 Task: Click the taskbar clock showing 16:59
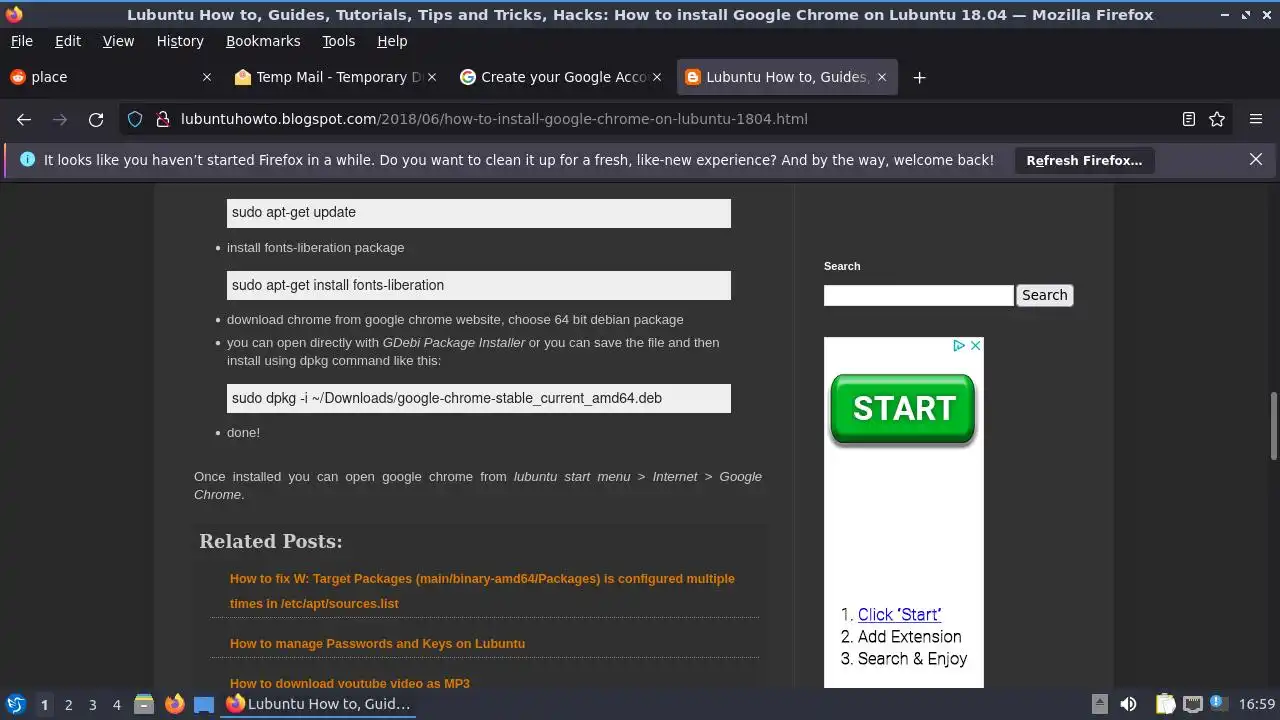coord(1257,704)
